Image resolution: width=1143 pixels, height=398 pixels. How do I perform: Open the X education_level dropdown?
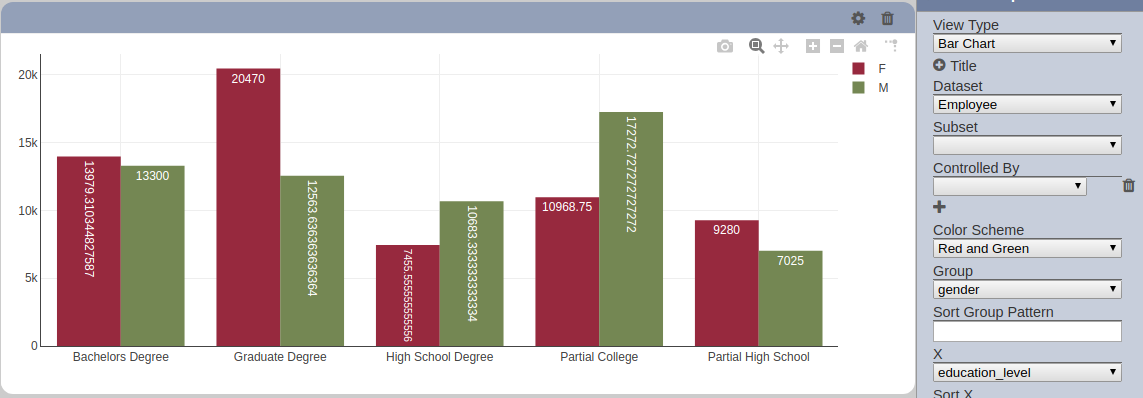[1027, 372]
